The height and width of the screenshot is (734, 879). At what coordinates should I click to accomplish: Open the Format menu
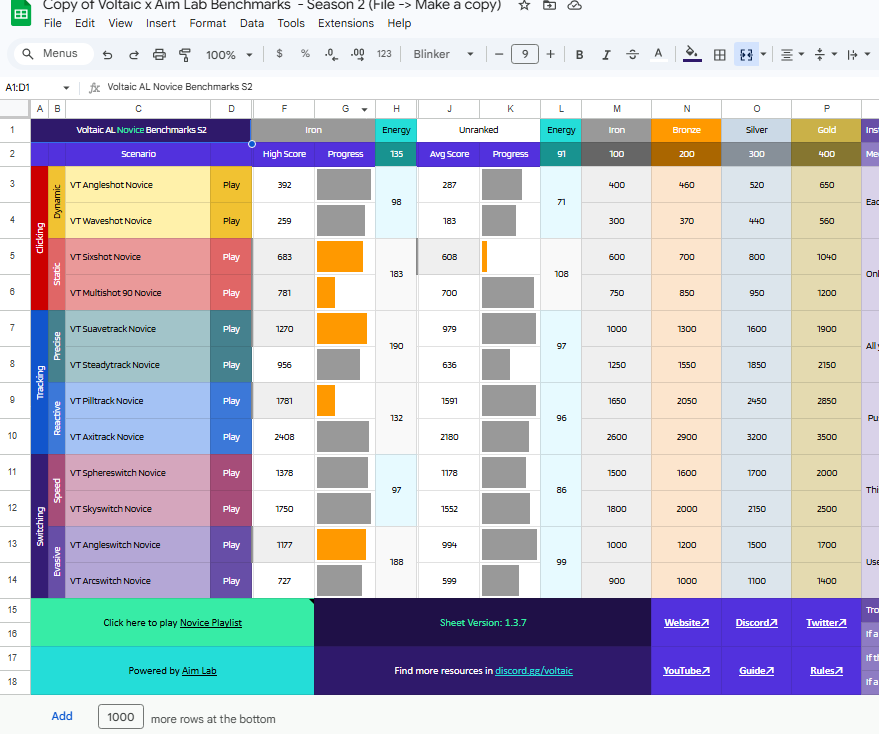click(x=207, y=23)
